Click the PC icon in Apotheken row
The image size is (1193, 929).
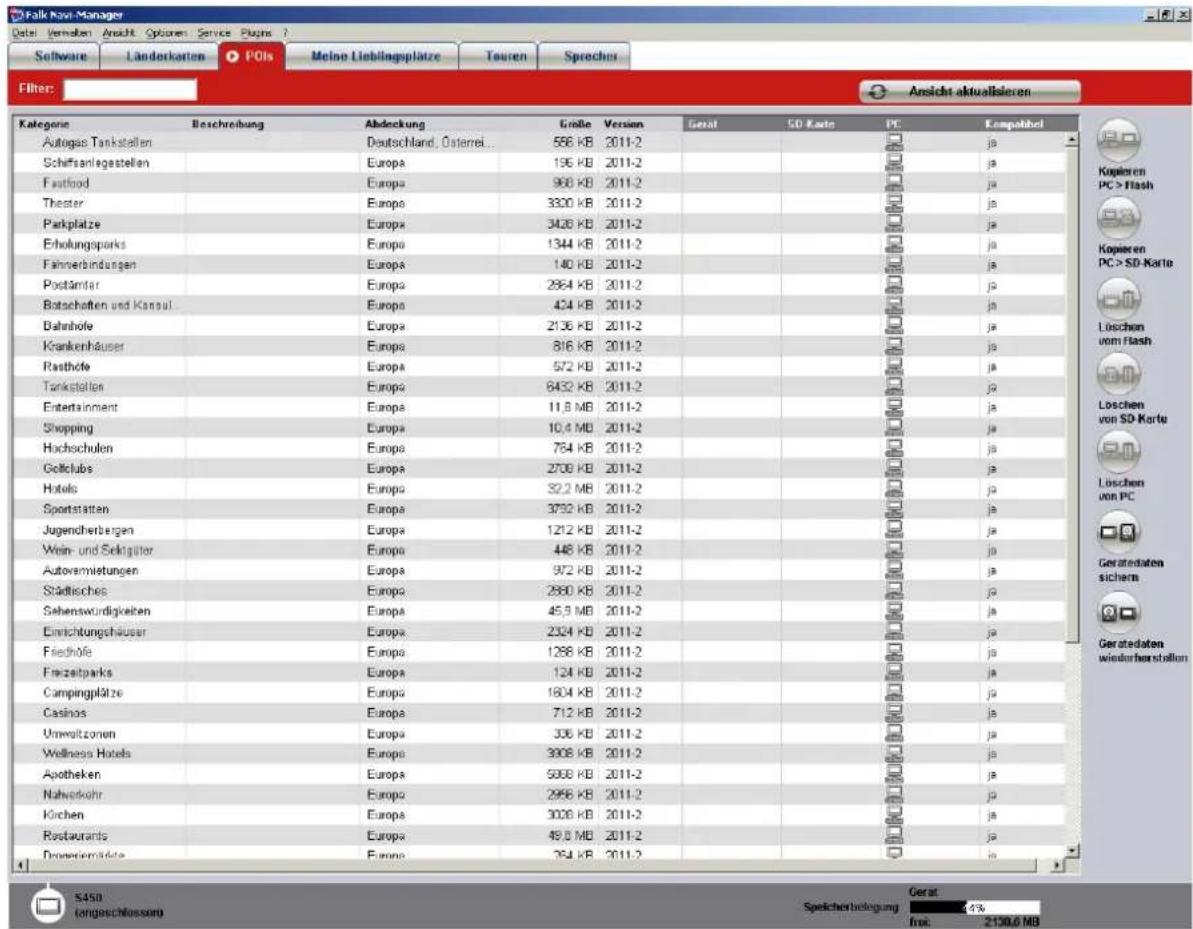coord(895,774)
